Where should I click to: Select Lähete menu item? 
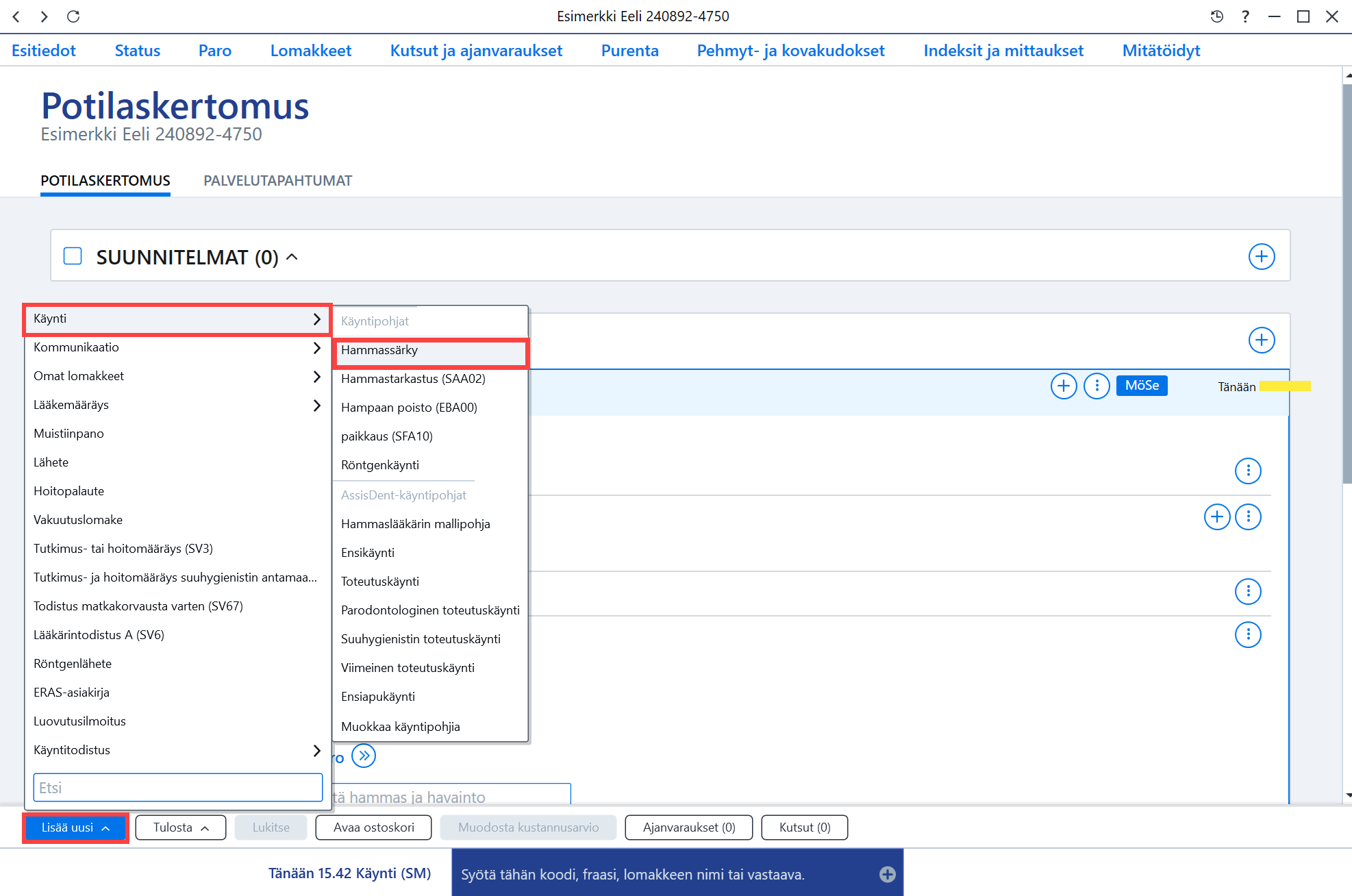pos(177,462)
